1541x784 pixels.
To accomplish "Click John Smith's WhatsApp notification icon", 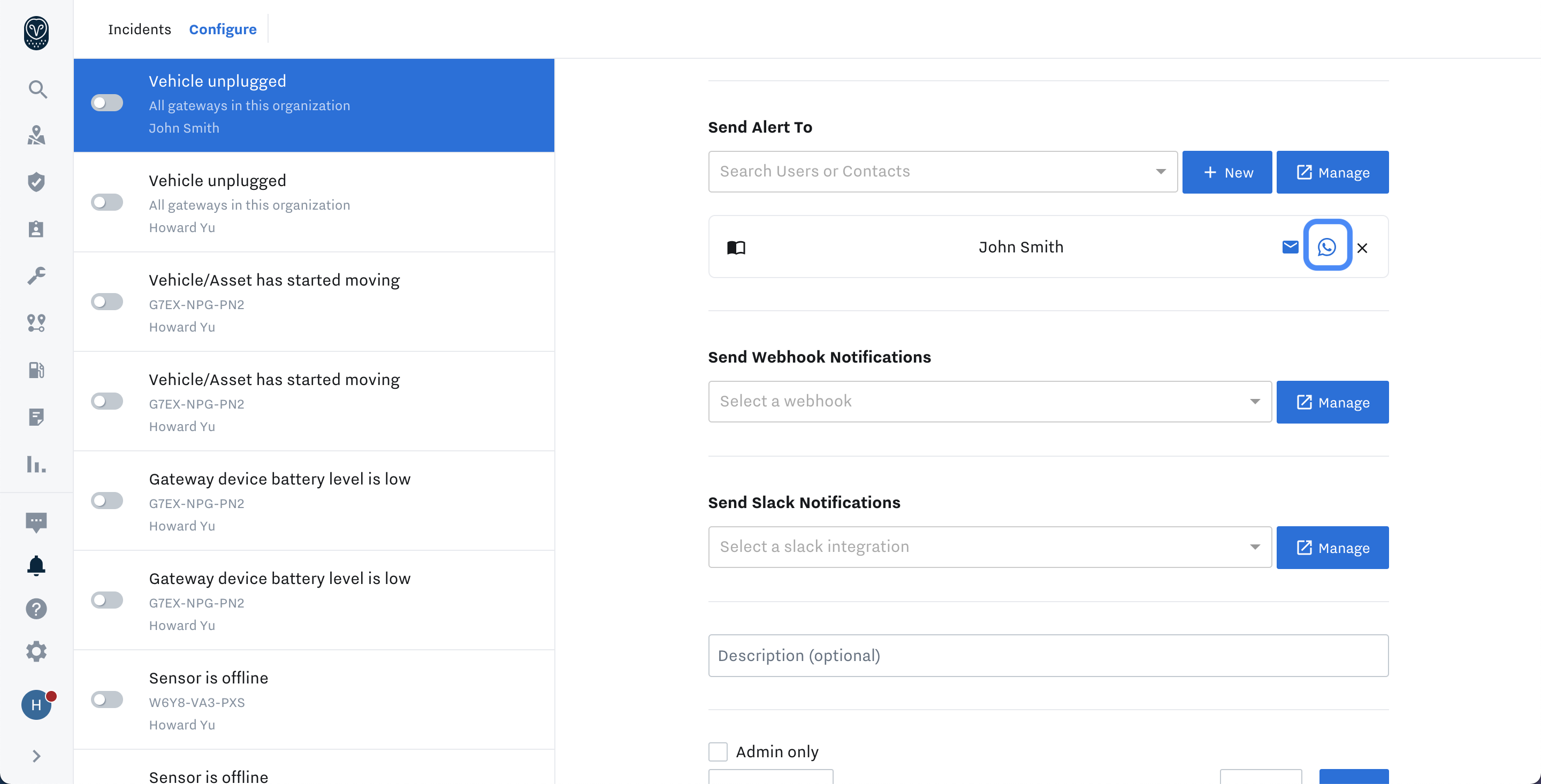I will point(1326,247).
